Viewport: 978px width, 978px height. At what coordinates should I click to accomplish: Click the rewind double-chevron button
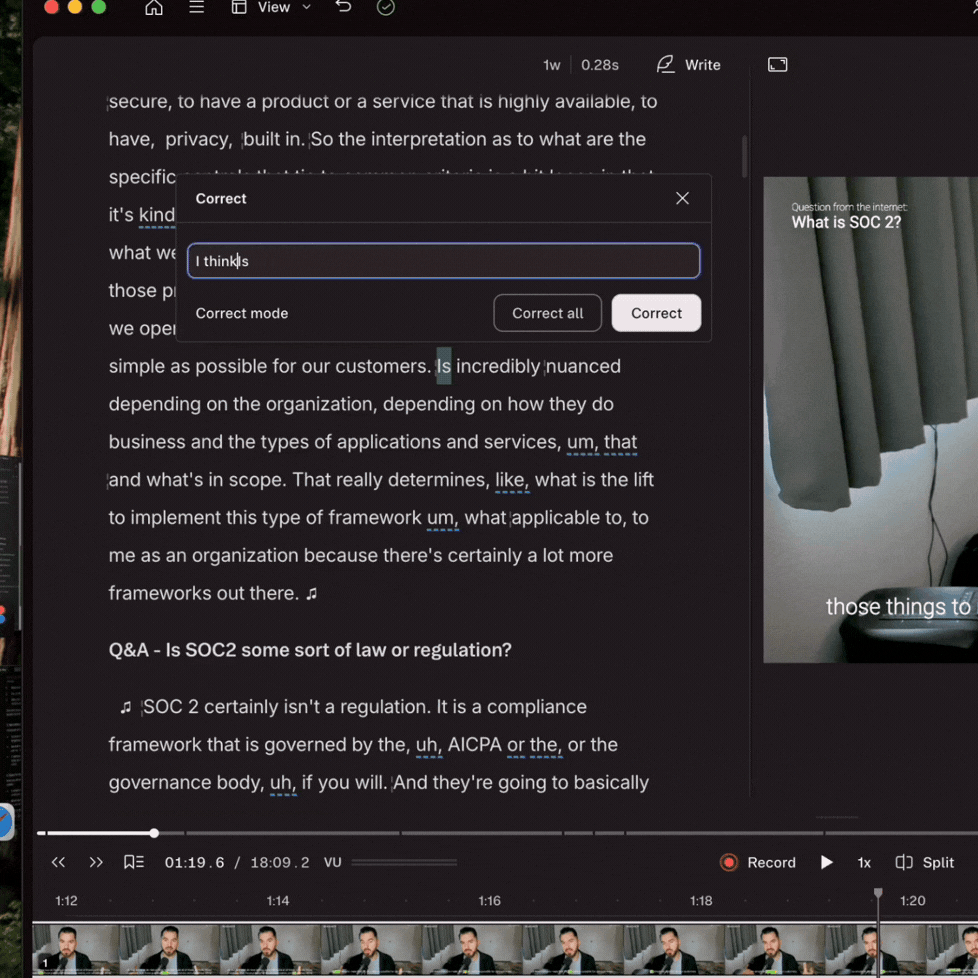58,863
